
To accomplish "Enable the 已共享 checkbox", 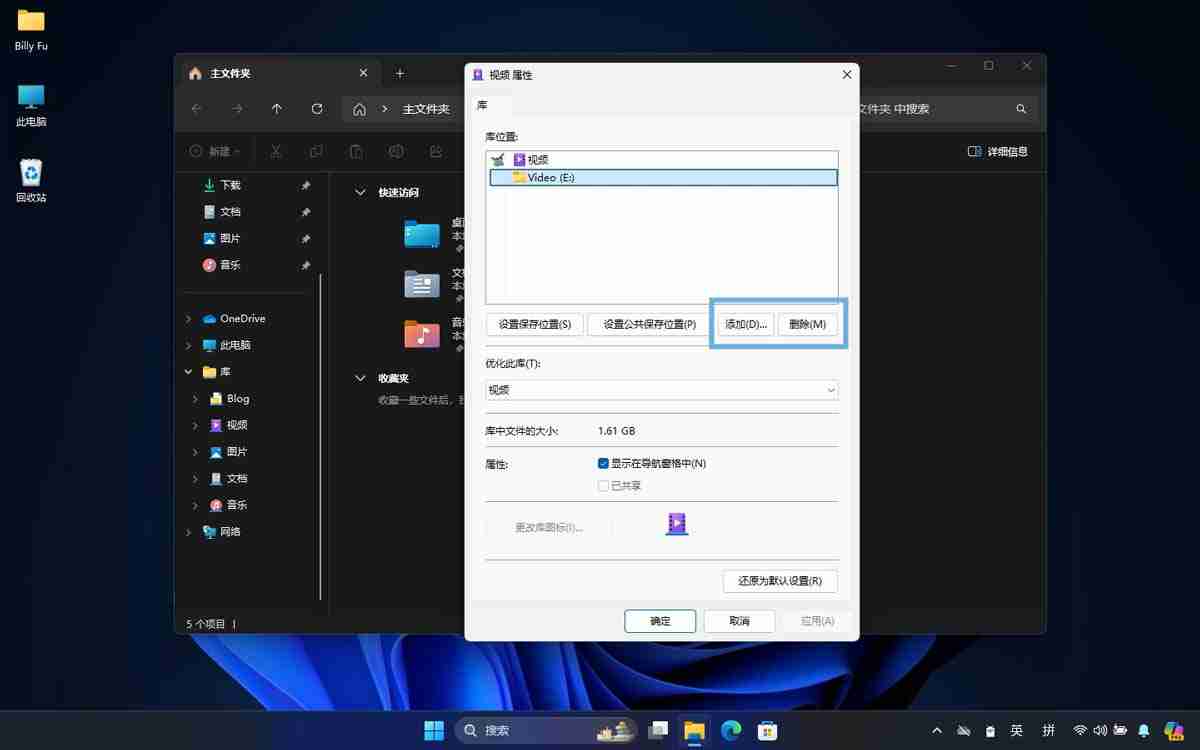I will click(x=604, y=485).
